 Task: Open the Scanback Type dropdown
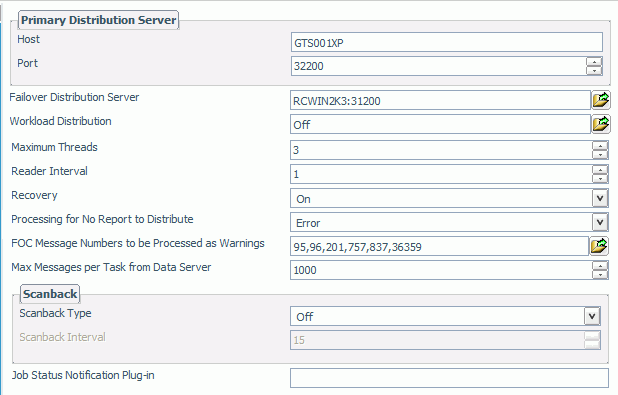click(x=592, y=316)
